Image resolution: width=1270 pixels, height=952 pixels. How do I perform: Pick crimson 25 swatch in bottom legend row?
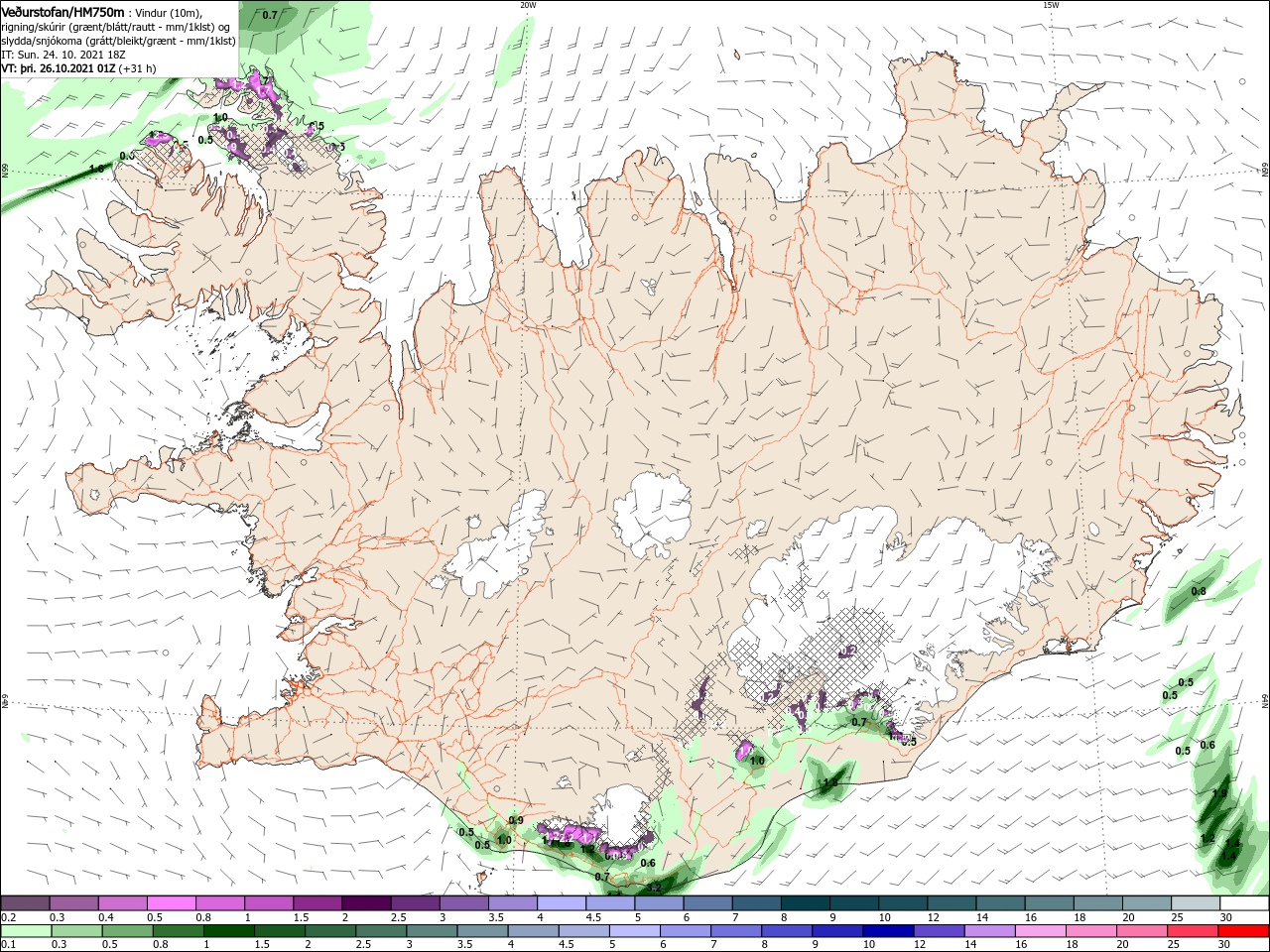(x=1193, y=931)
